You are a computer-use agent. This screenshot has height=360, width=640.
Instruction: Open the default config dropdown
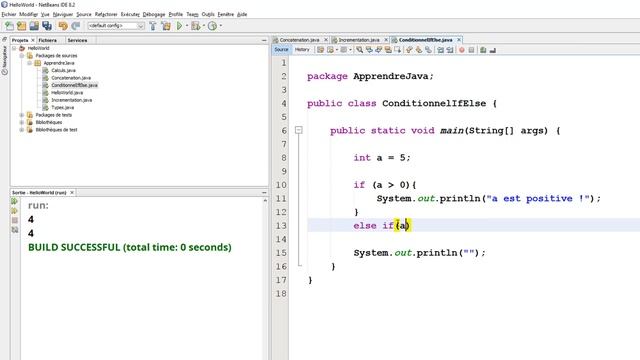tap(116, 26)
